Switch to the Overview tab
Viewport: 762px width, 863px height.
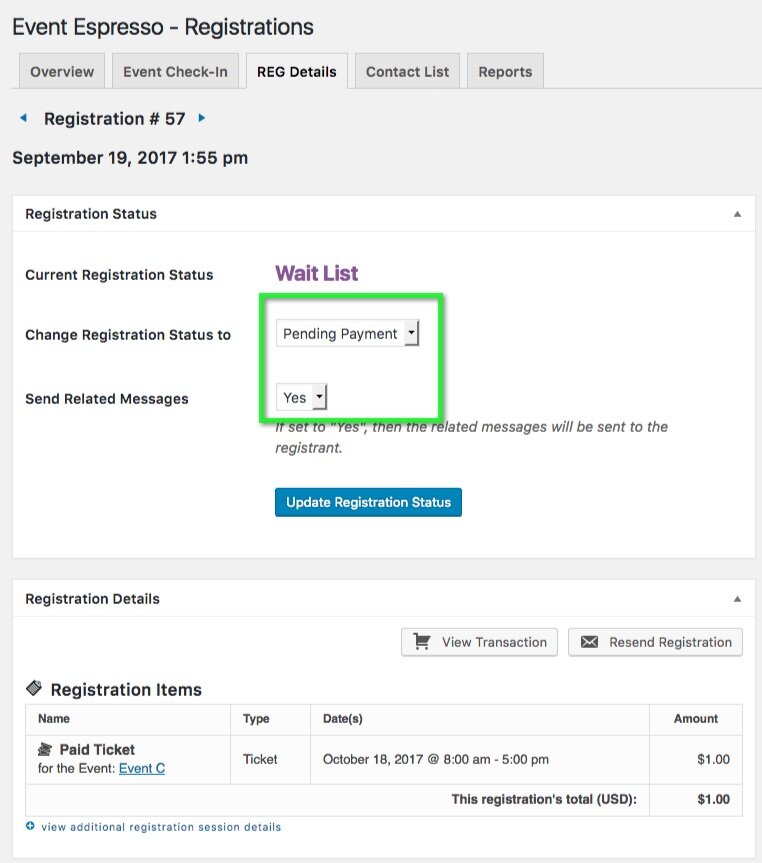(62, 72)
